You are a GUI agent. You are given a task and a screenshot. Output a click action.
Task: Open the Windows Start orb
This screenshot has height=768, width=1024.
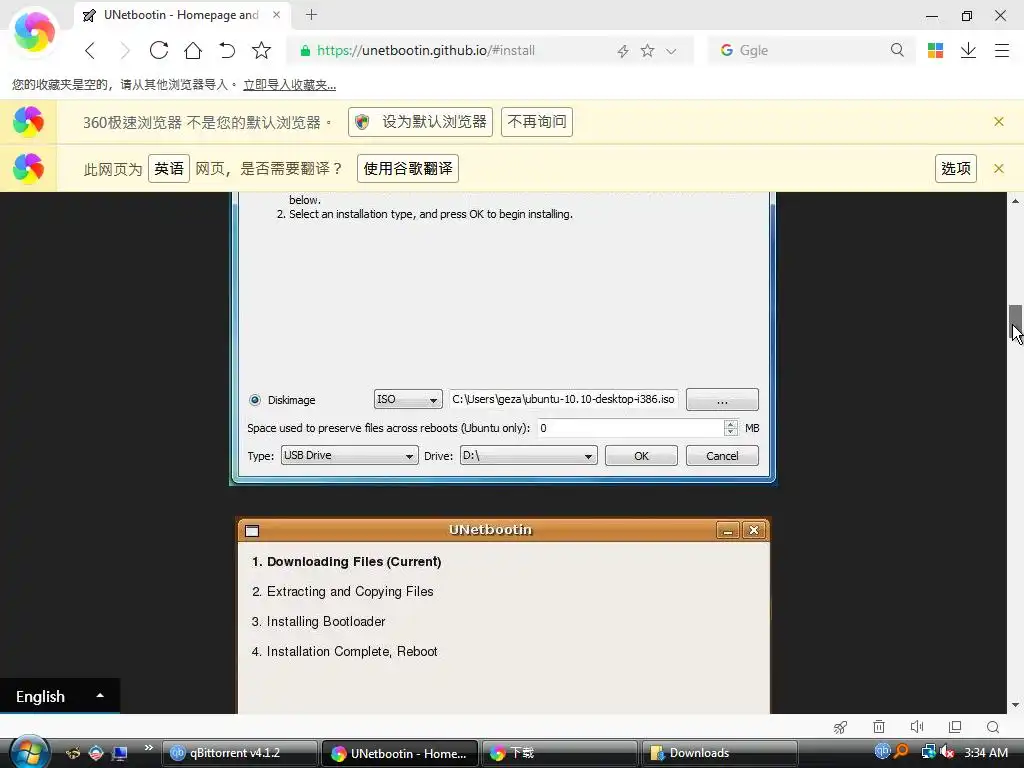(x=29, y=752)
